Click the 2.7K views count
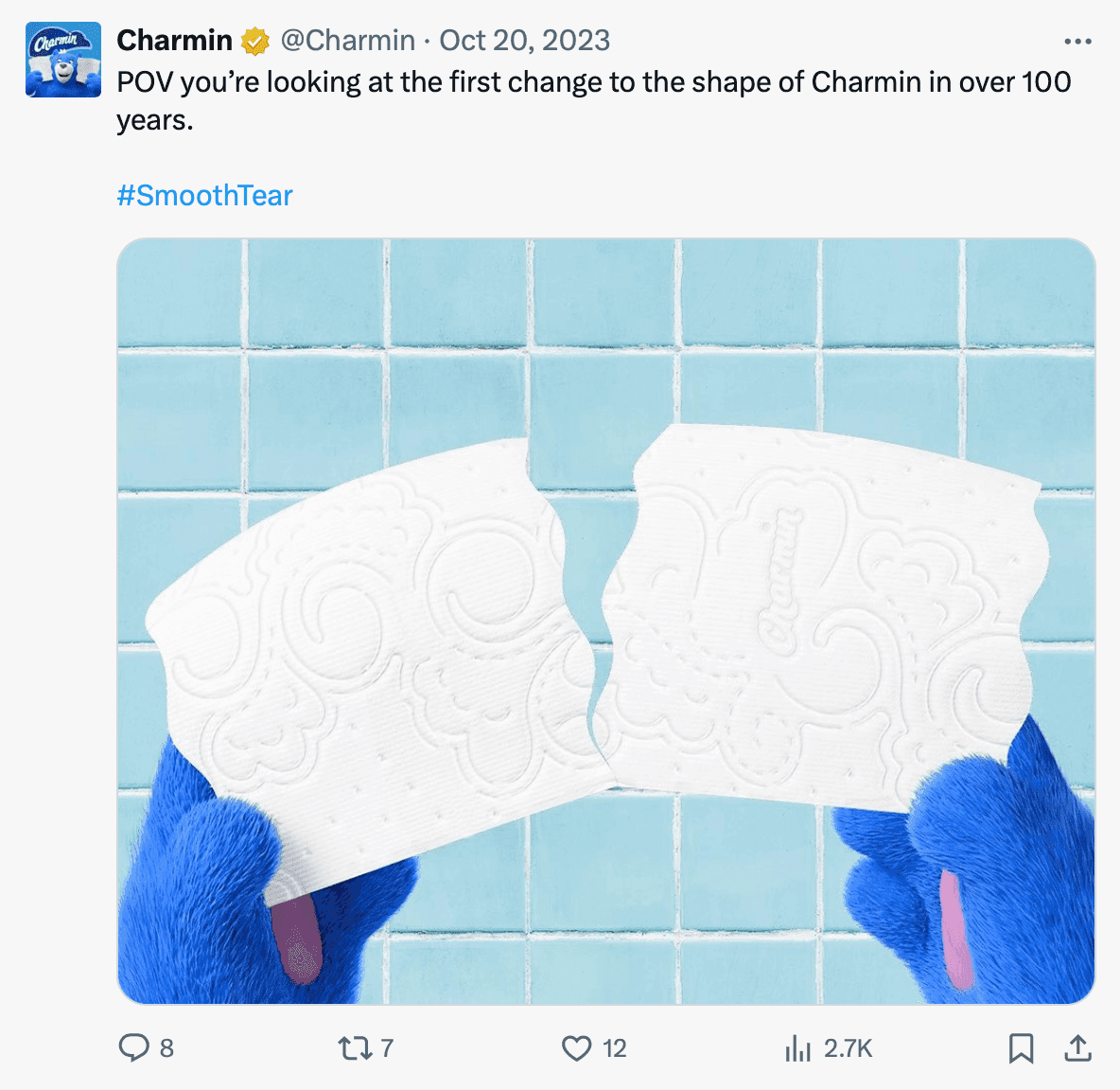This screenshot has width=1120, height=1090. 849,1048
